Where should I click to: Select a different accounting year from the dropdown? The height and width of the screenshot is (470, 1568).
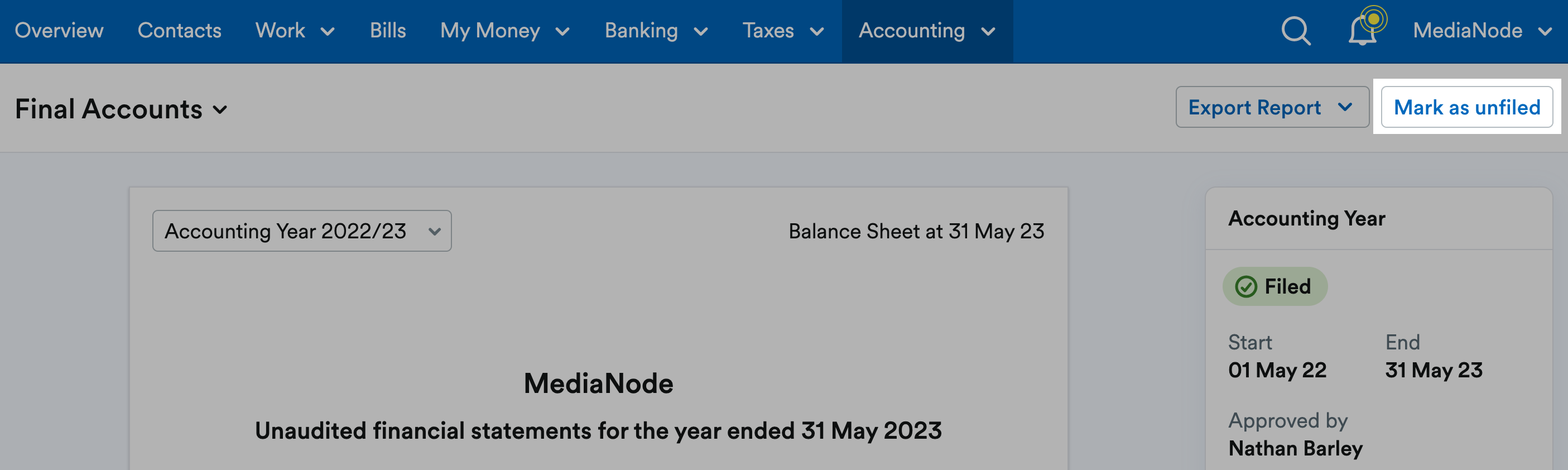pyautogui.click(x=302, y=231)
